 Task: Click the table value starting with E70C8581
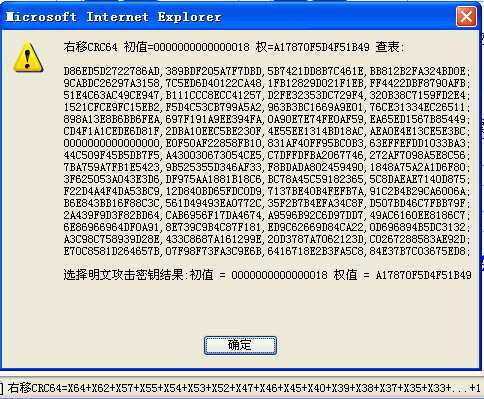(111, 251)
